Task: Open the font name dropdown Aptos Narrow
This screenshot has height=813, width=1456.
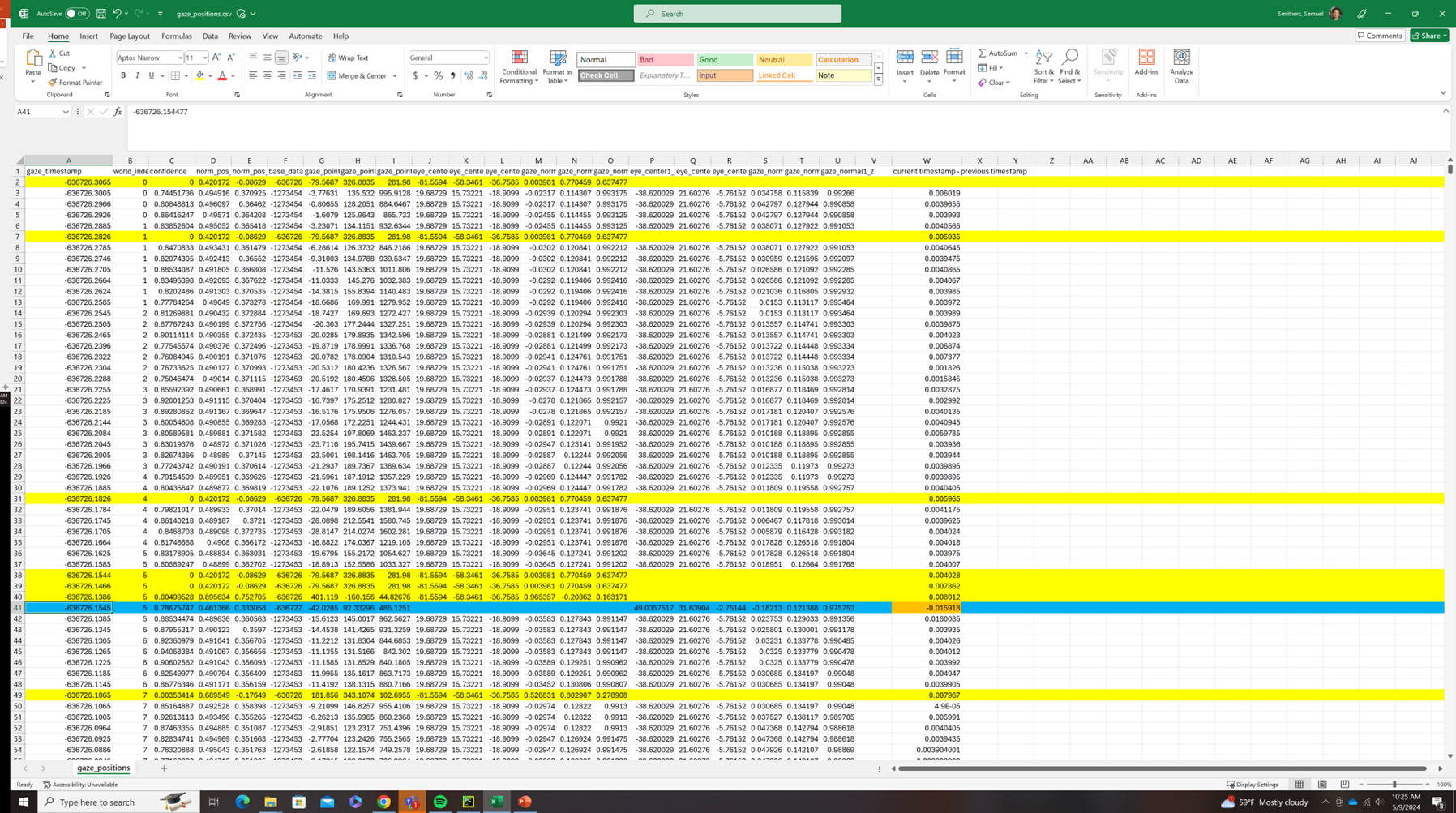Action: click(180, 58)
